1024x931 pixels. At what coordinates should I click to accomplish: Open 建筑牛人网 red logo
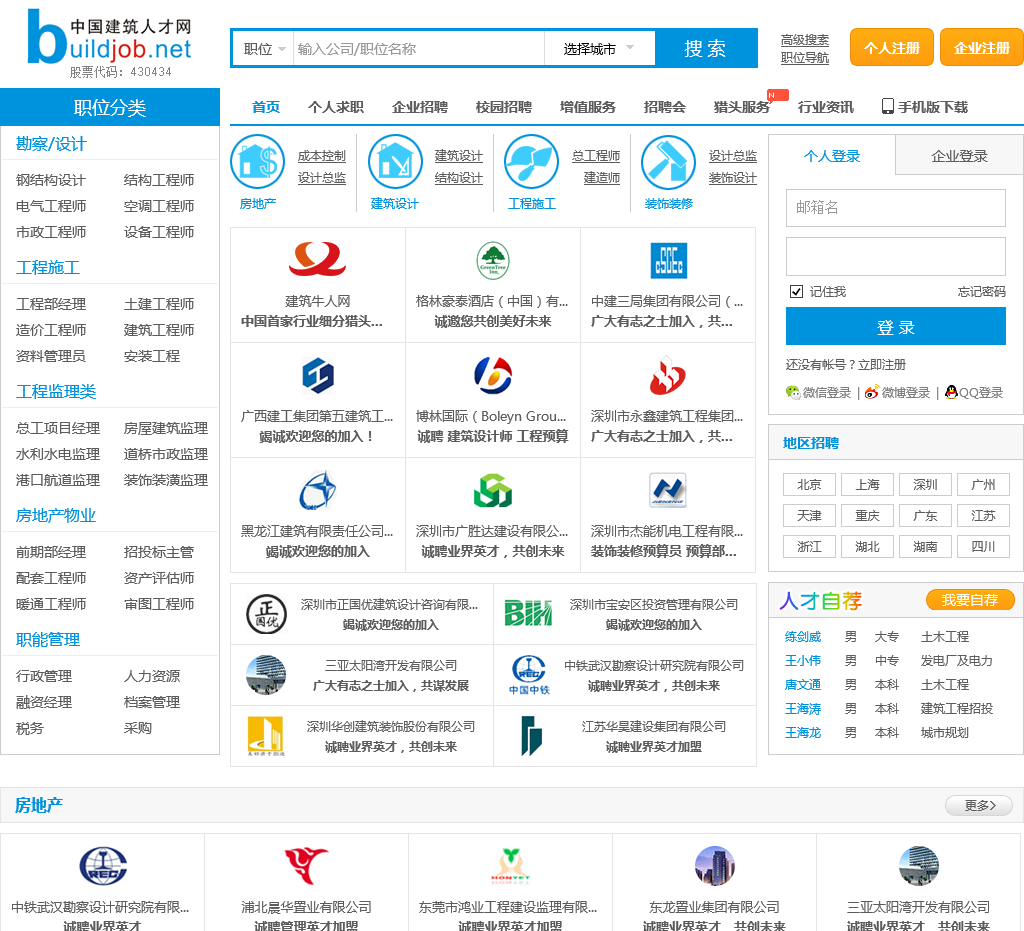click(317, 259)
